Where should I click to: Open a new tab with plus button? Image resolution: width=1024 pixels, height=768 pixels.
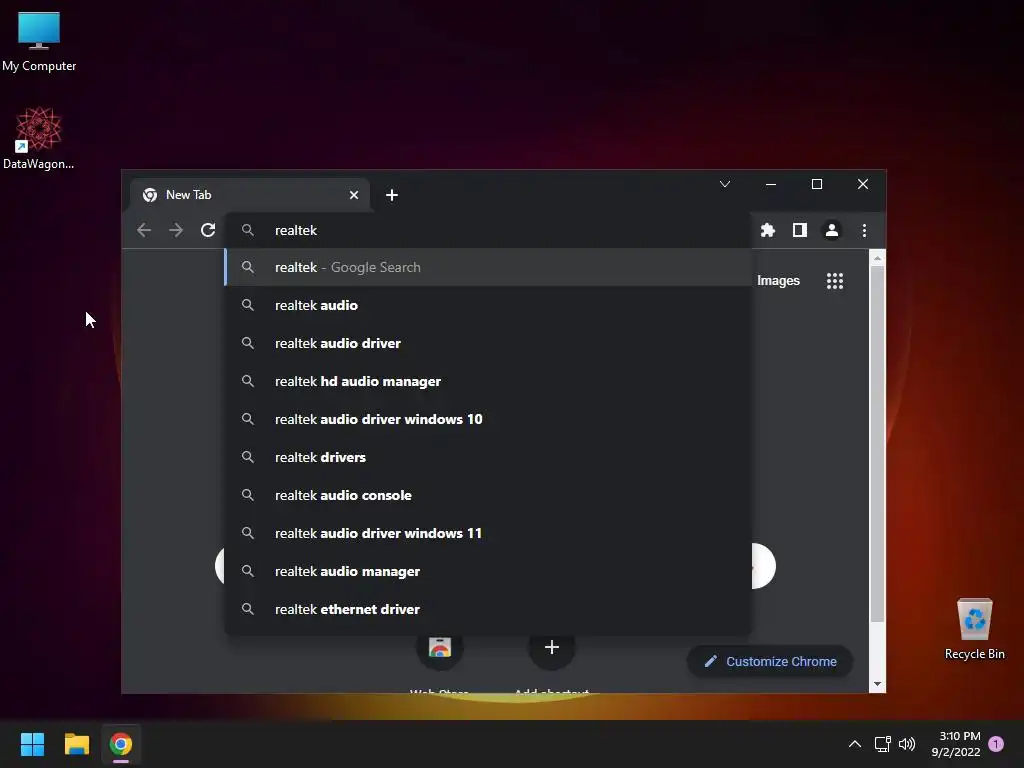pyautogui.click(x=391, y=195)
